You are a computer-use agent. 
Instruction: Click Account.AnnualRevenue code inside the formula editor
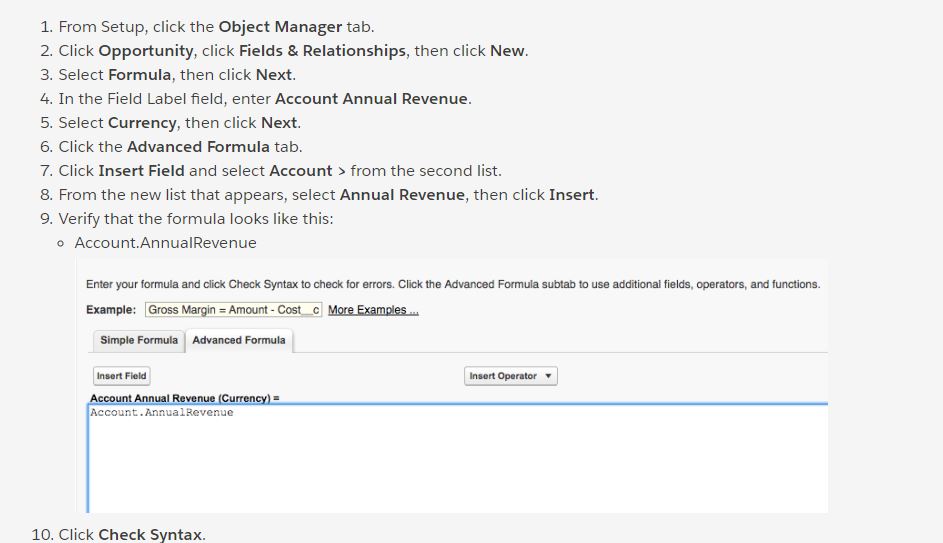(x=161, y=412)
